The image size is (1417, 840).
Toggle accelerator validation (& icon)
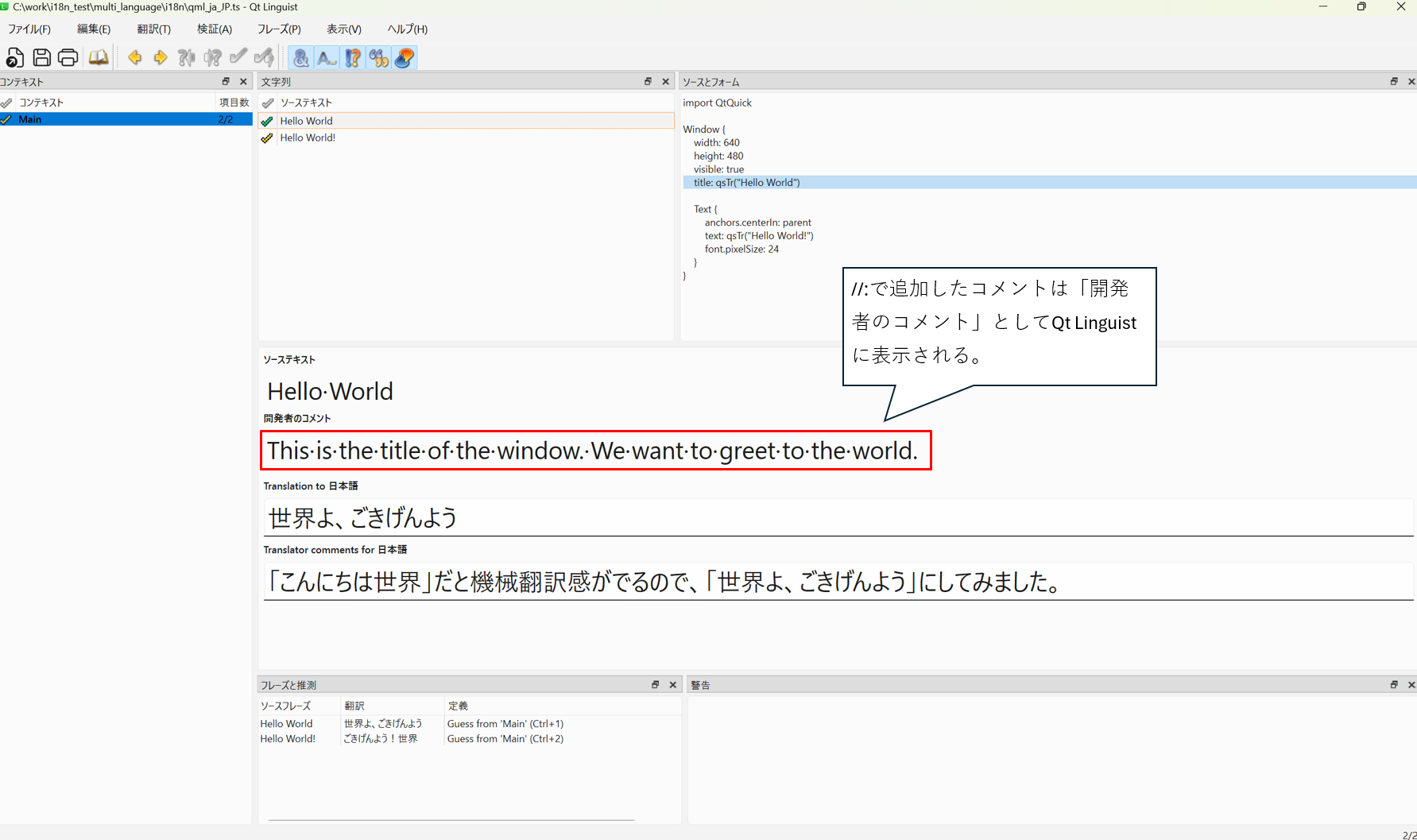pos(300,57)
